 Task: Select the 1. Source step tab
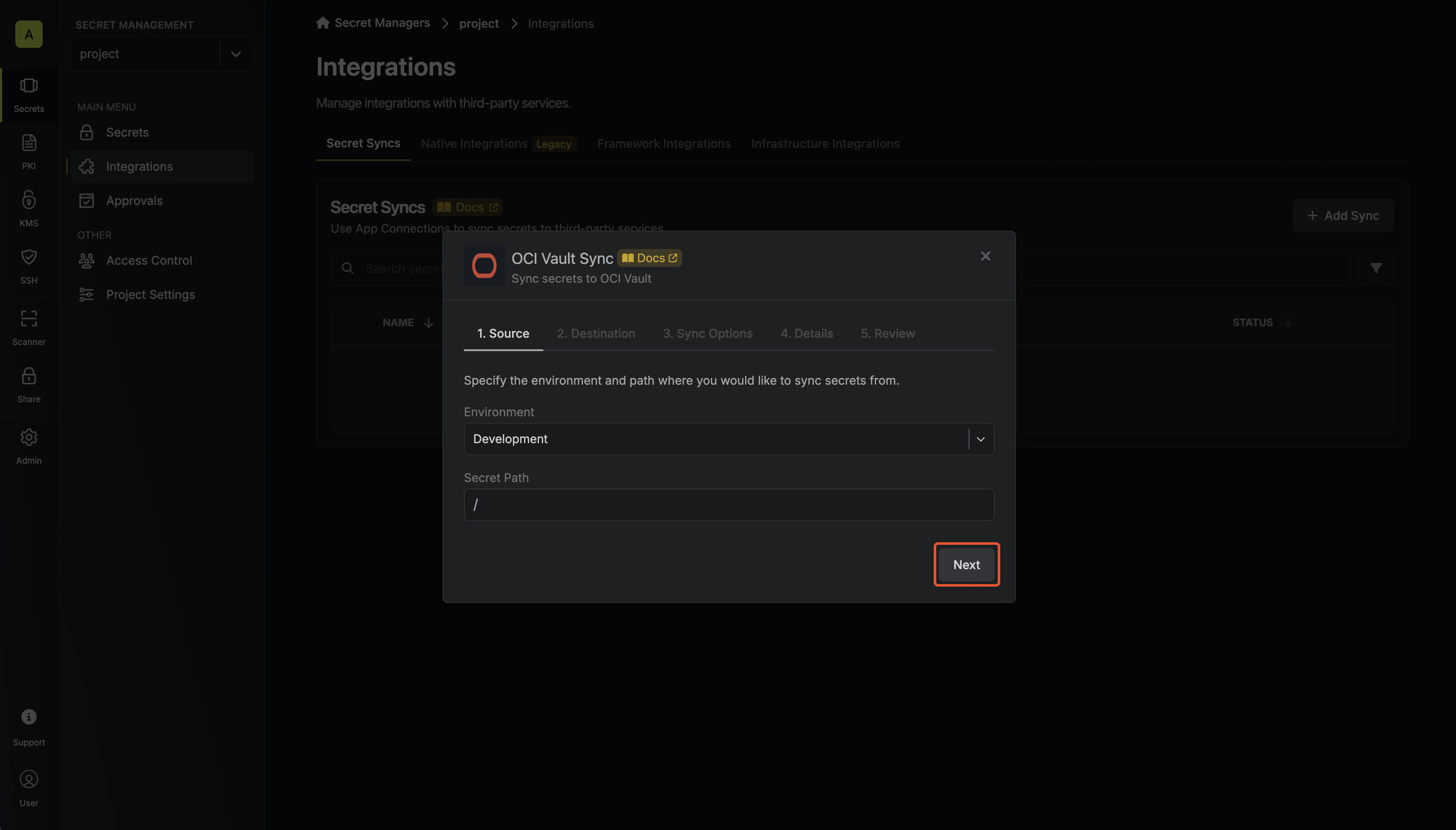pos(503,333)
